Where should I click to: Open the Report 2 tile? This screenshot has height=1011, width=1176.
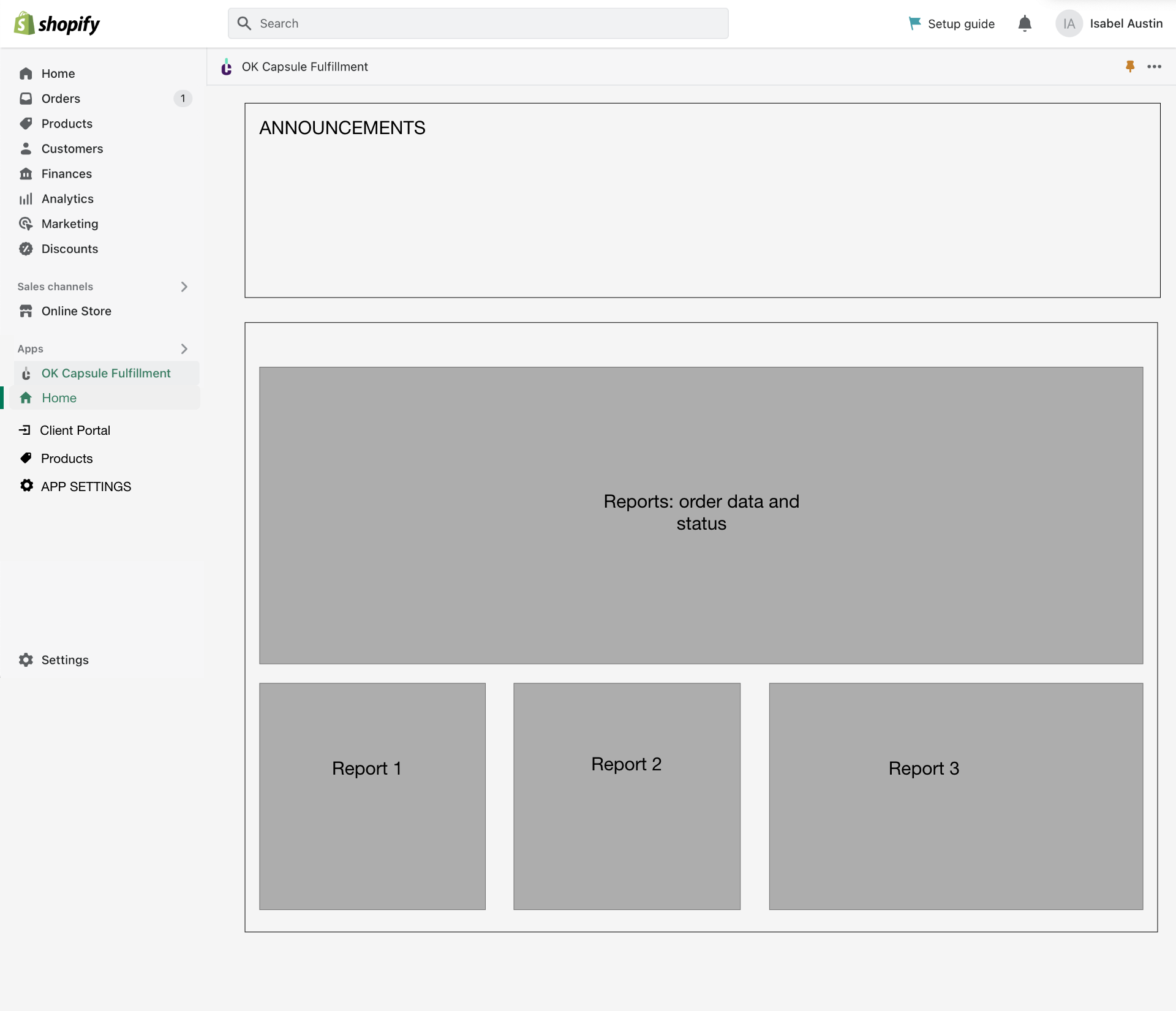click(x=627, y=796)
